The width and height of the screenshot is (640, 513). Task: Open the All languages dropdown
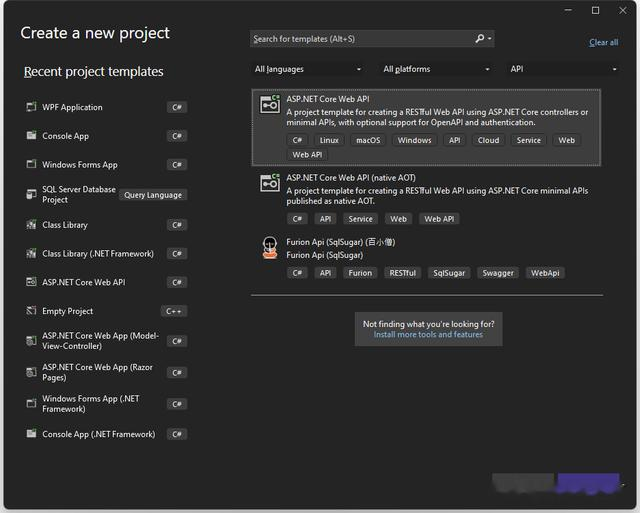point(307,69)
